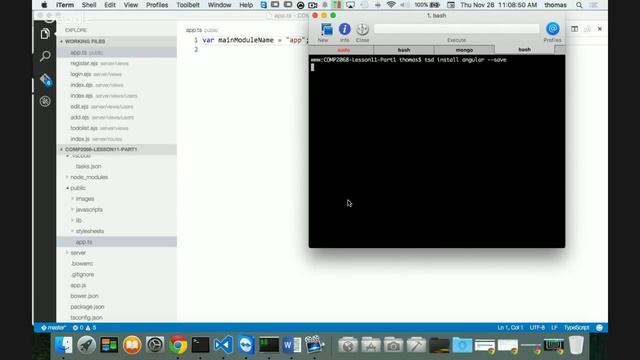Open the Profiles menu in the menu bar
The width and height of the screenshot is (640, 360).
157,5
